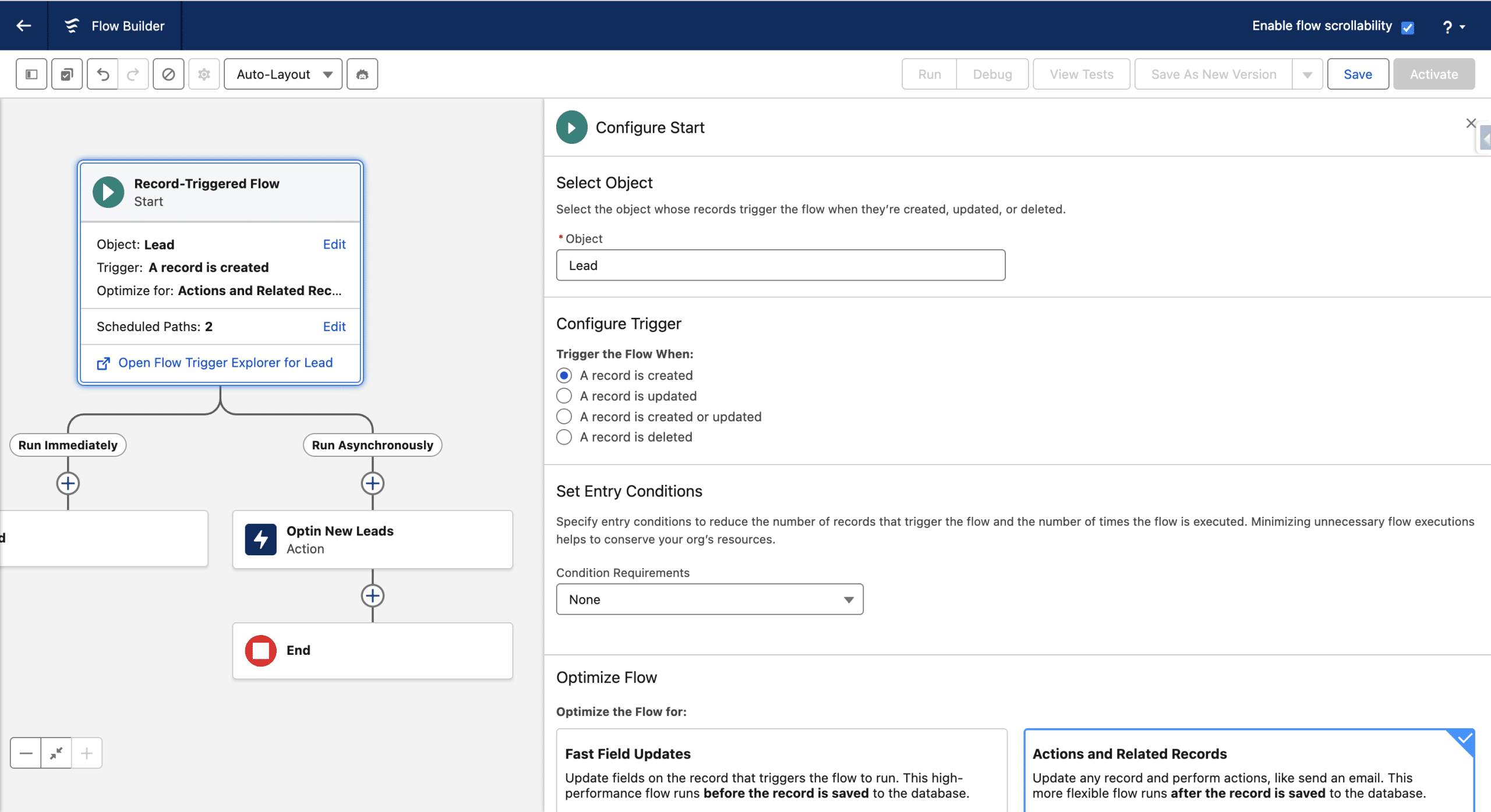Open Save As New Version arrow menu
Image resolution: width=1491 pixels, height=812 pixels.
(1308, 75)
